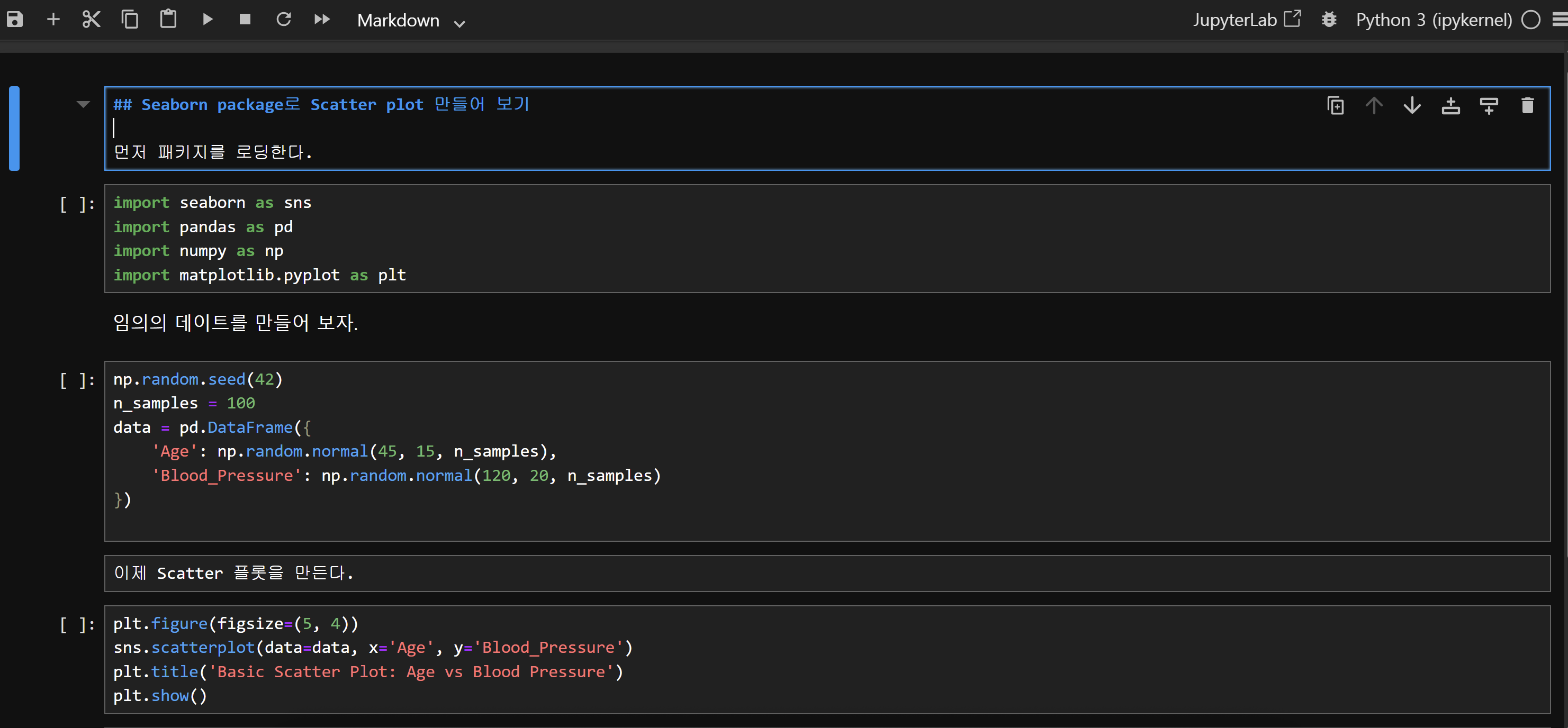Click the 'Age' normal distribution line

tap(354, 451)
